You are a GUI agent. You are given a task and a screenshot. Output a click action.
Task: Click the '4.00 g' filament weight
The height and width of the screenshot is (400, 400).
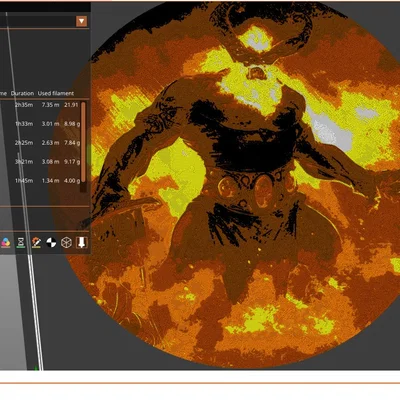[x=72, y=181]
